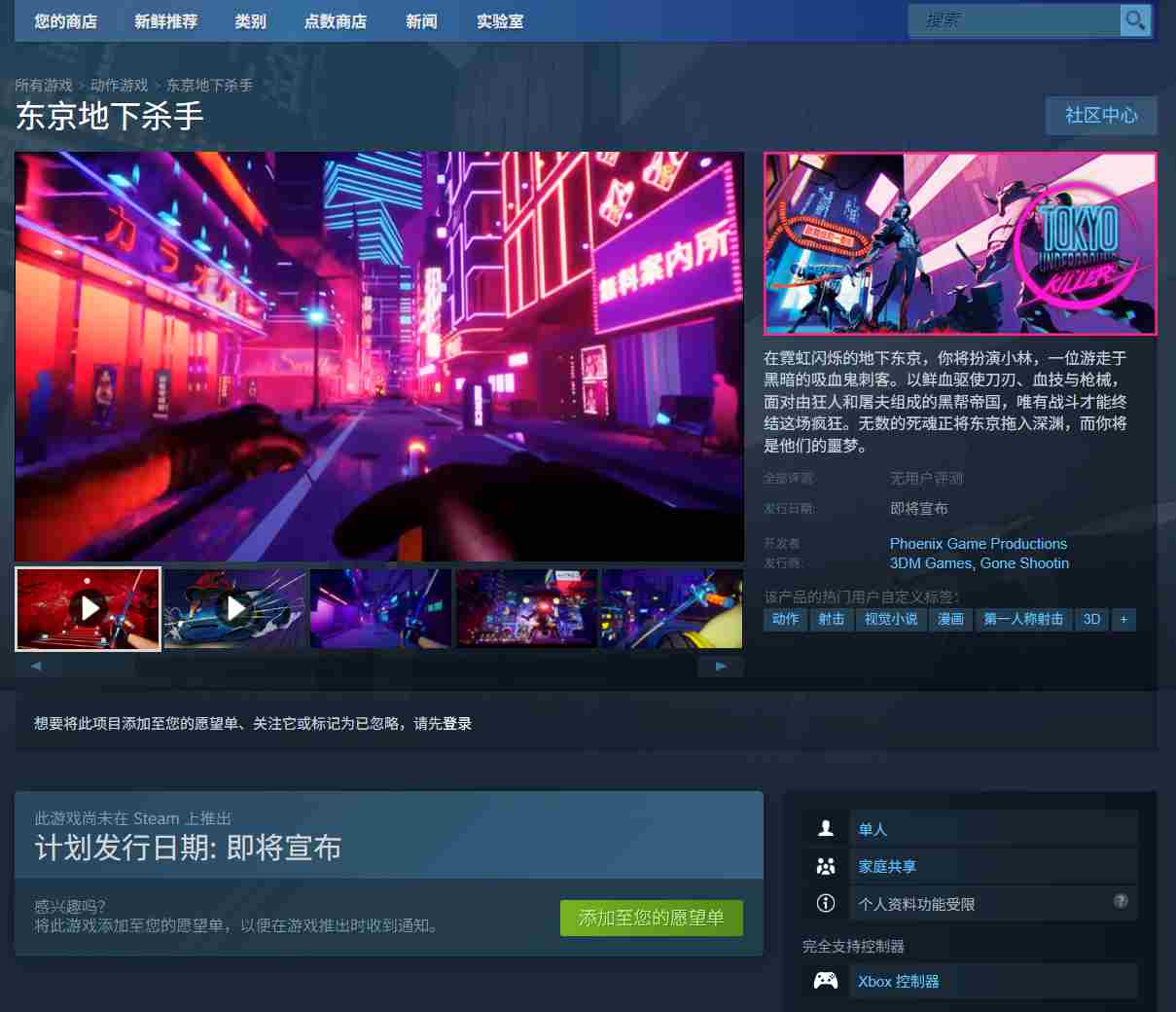Open the 社区中心 button
The image size is (1176, 1012).
1101,116
